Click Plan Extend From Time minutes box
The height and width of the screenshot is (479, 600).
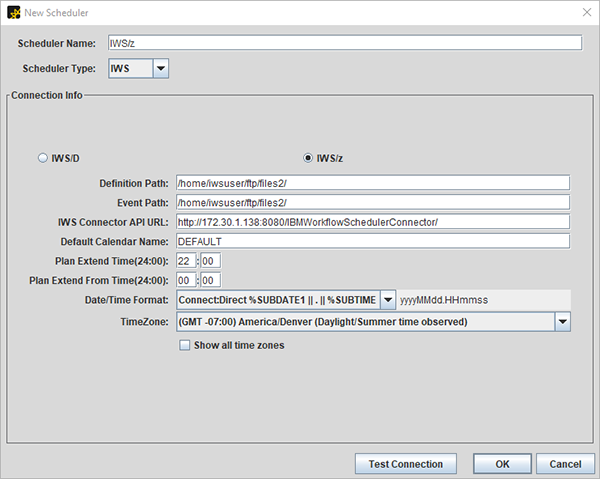tap(210, 280)
